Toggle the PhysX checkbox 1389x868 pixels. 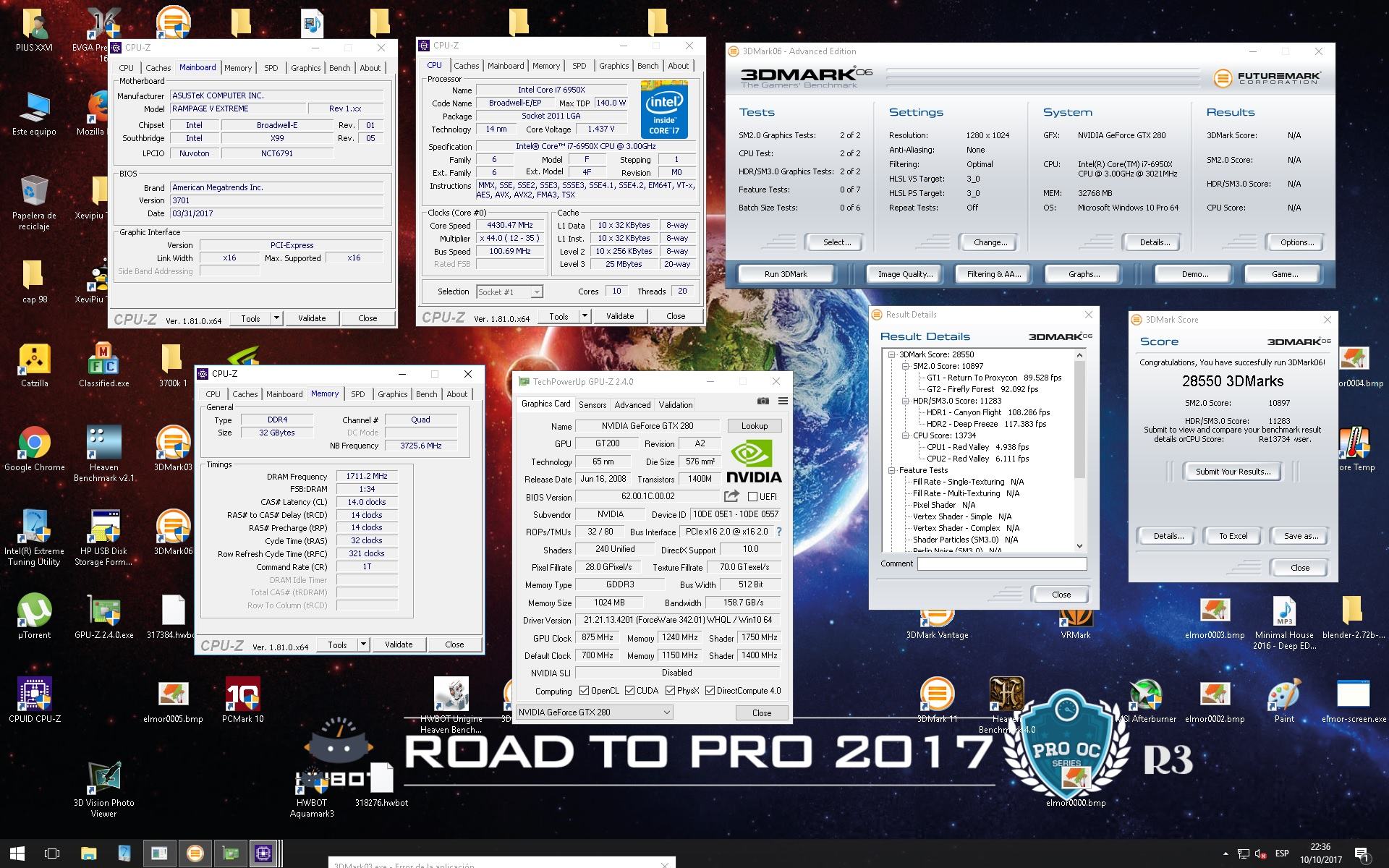coord(670,691)
